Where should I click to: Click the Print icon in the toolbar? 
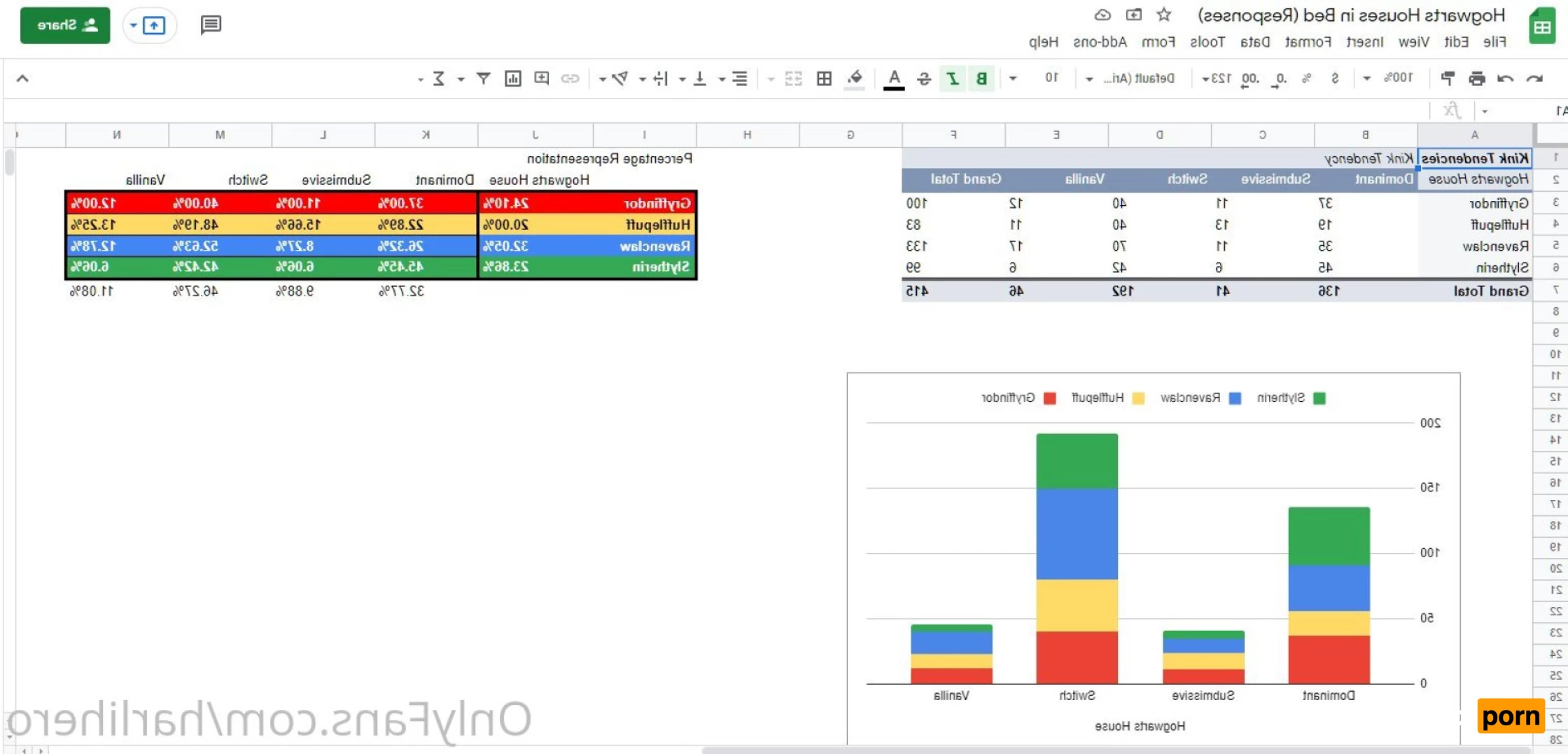[1476, 78]
